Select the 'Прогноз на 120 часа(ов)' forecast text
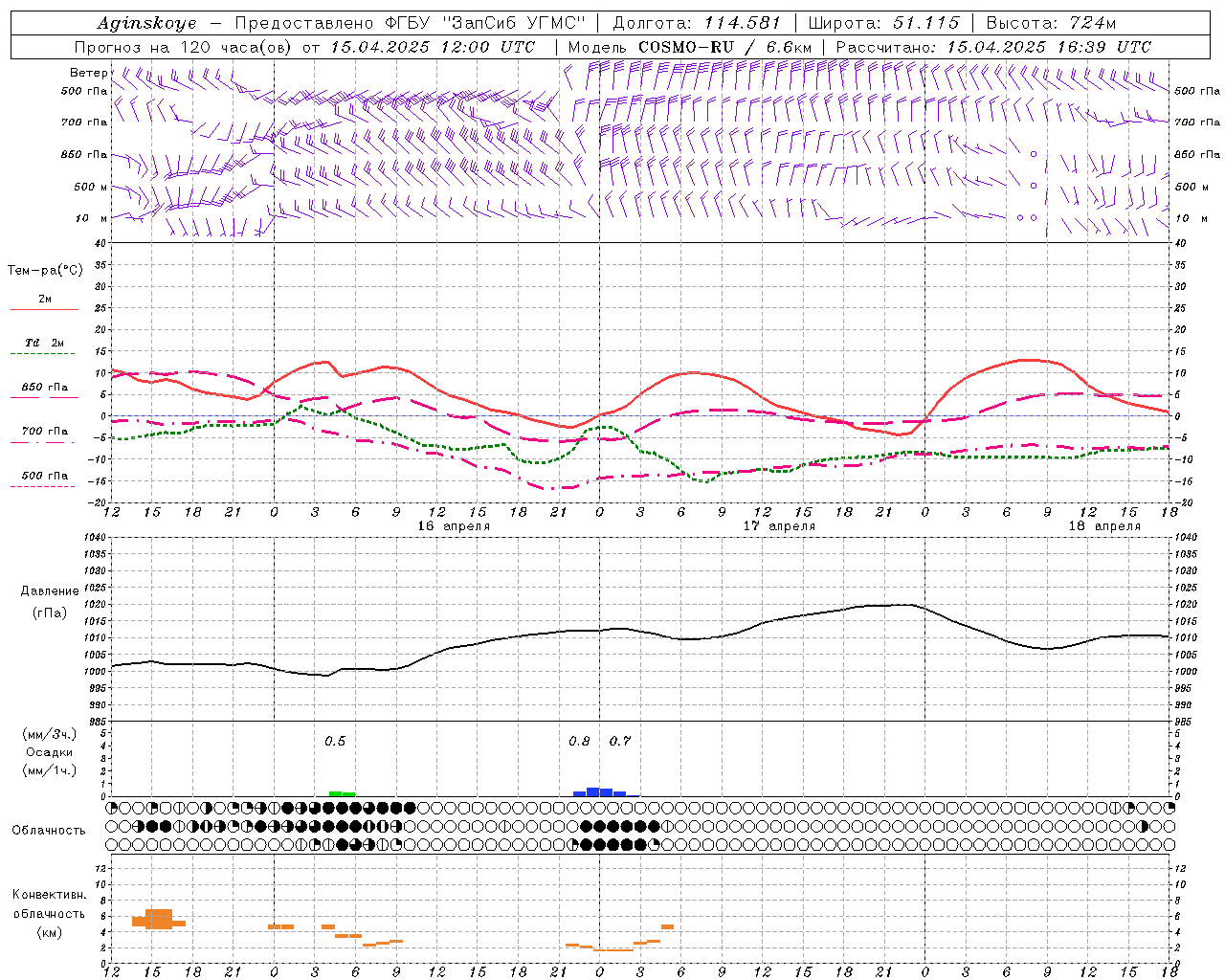 [185, 47]
